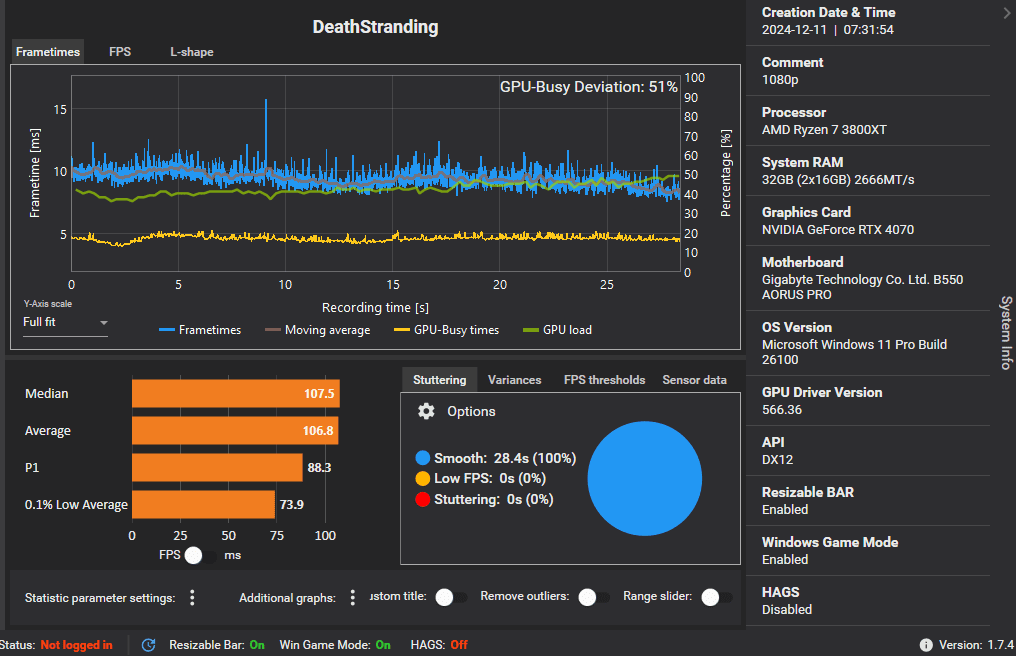Open the stuttering Options gear icon

(426, 411)
